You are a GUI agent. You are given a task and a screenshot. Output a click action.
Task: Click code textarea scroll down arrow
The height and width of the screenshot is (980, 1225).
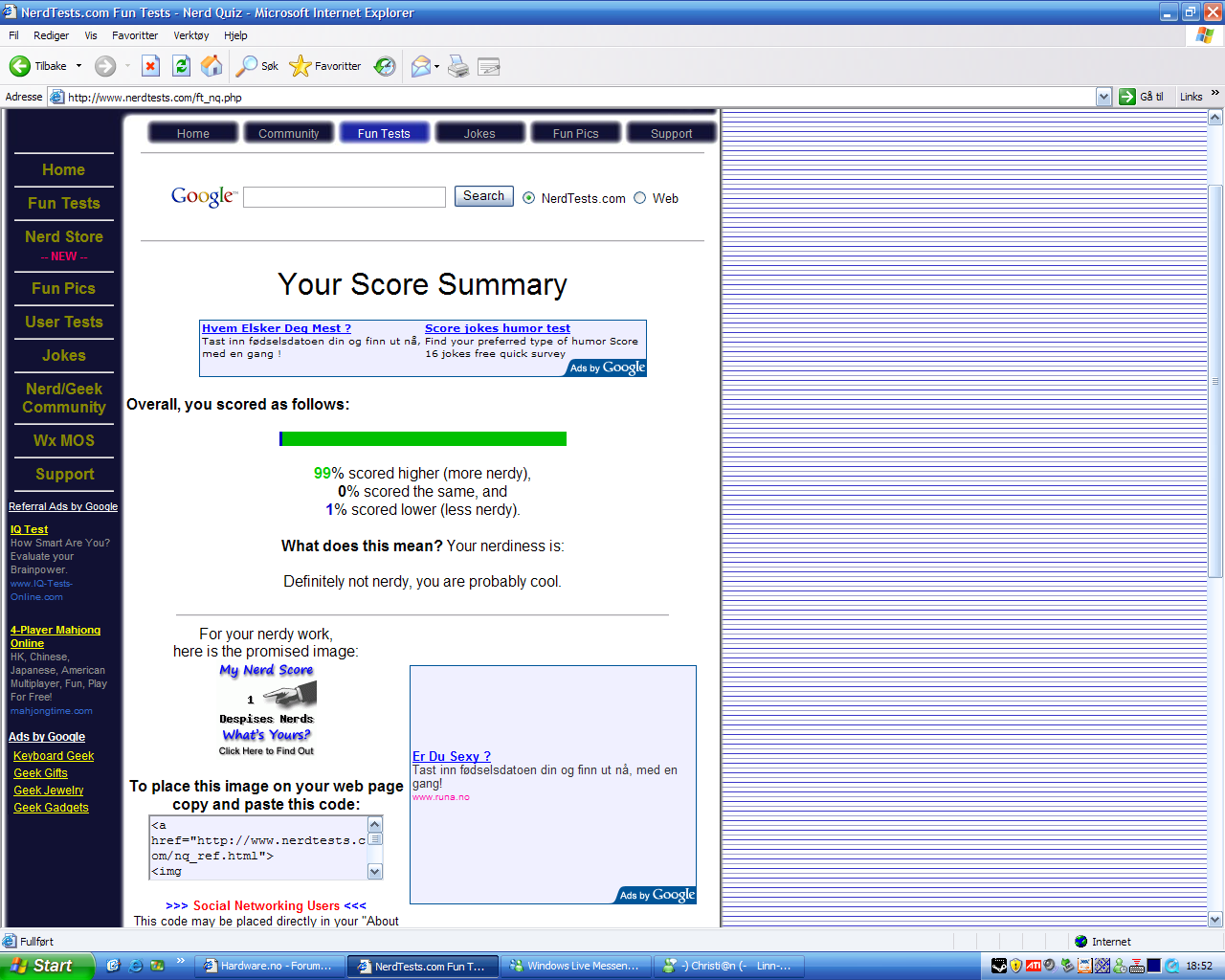coord(375,871)
